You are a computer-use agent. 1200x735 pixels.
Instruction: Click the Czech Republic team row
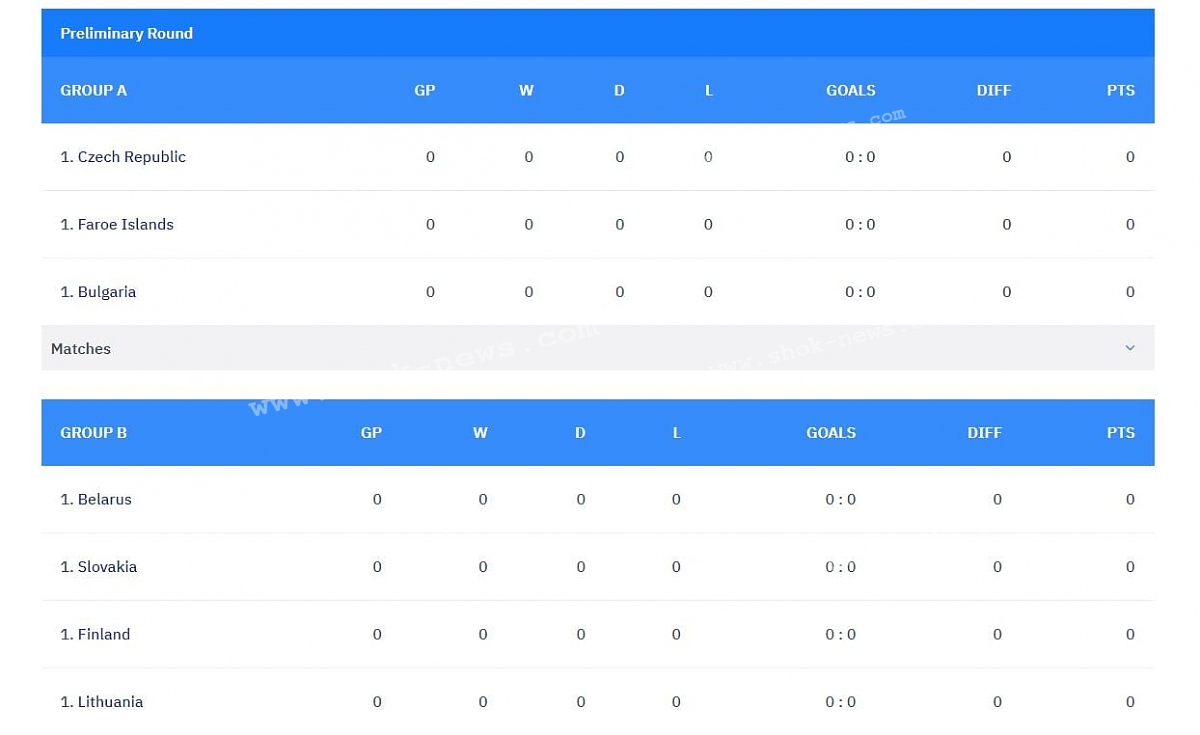click(x=598, y=157)
